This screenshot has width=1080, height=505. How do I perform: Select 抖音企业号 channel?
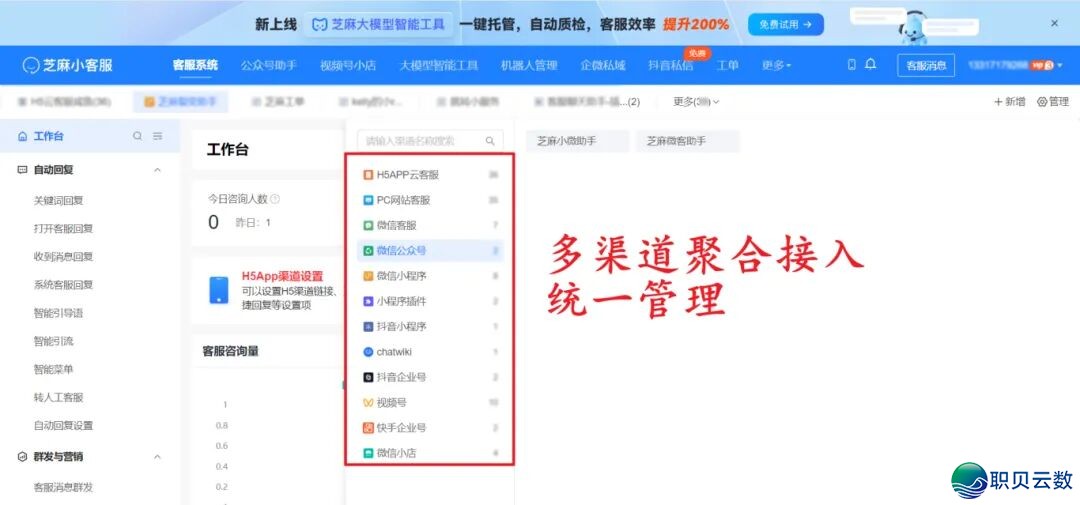pos(430,378)
